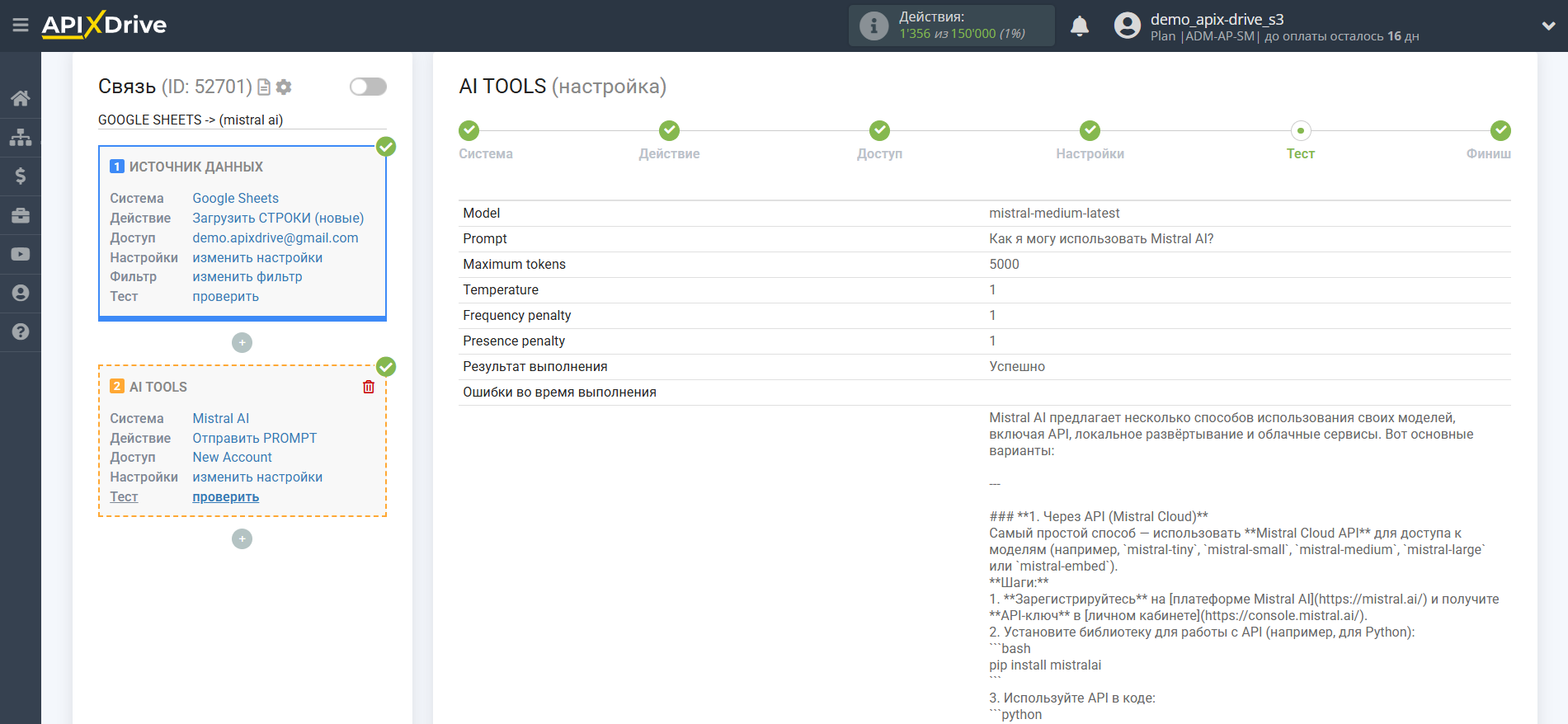This screenshot has width=1568, height=724.
Task: Click the AI TOOLS block checkmark badge
Action: 386,367
